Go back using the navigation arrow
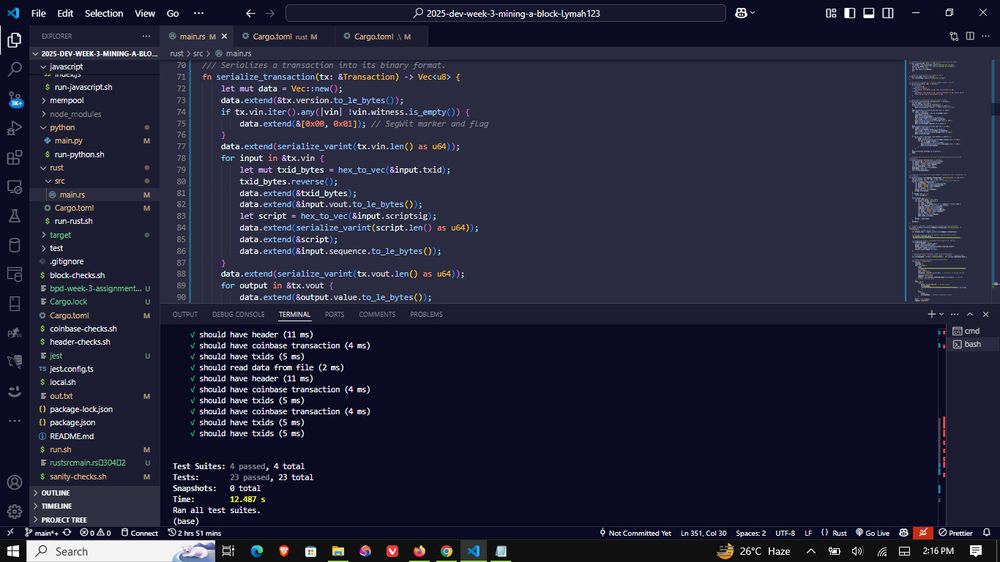 (250, 13)
